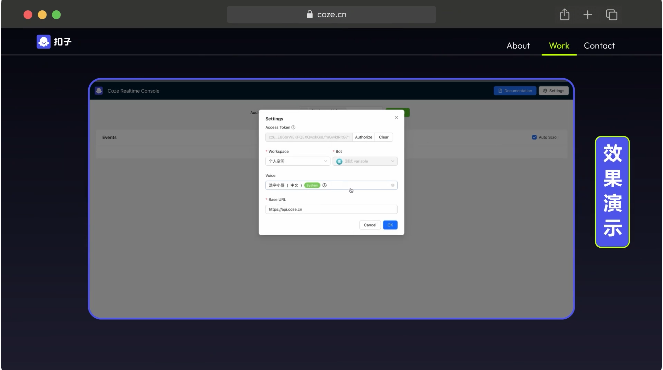The height and width of the screenshot is (370, 663).
Task: Click Cancel in Settings dialog
Action: coord(370,225)
